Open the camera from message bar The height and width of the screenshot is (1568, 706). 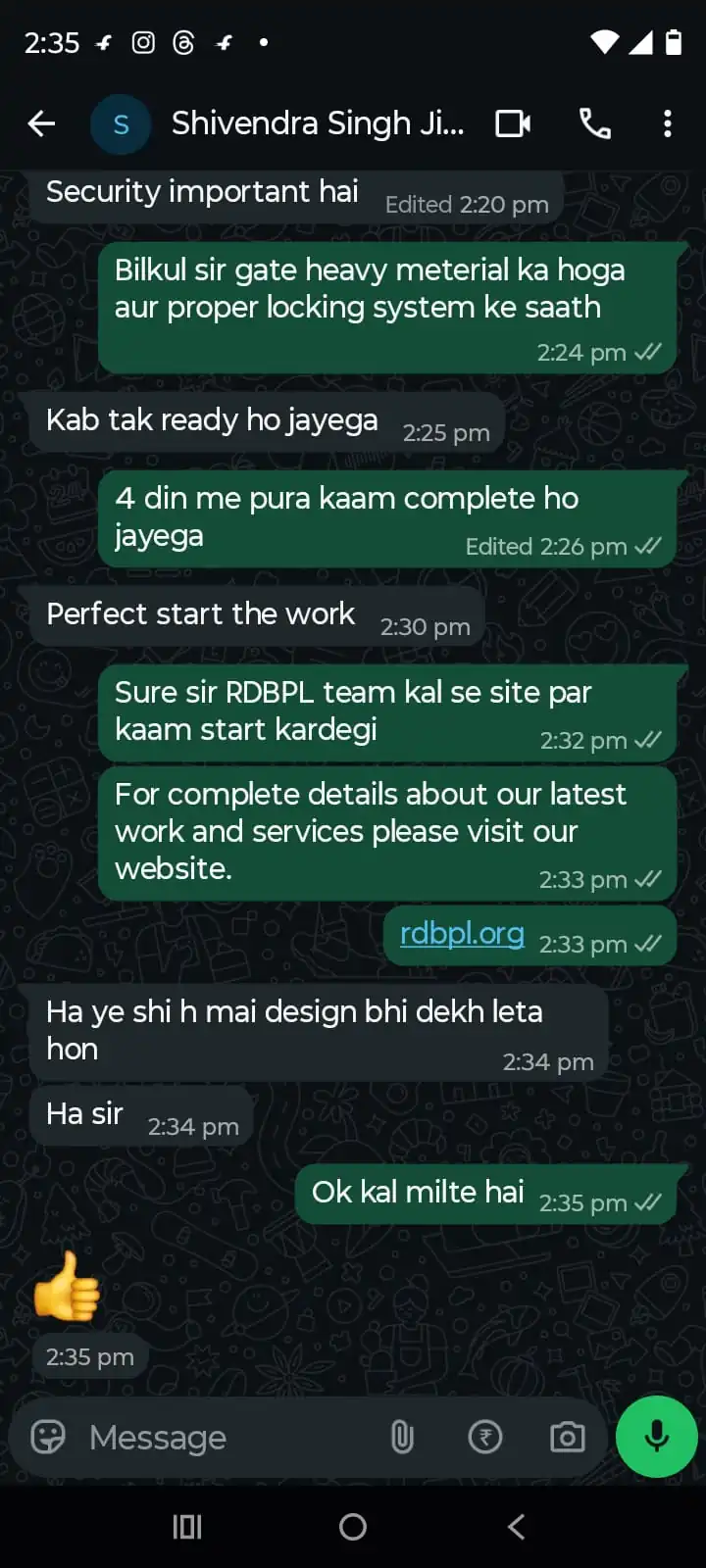click(x=568, y=1437)
